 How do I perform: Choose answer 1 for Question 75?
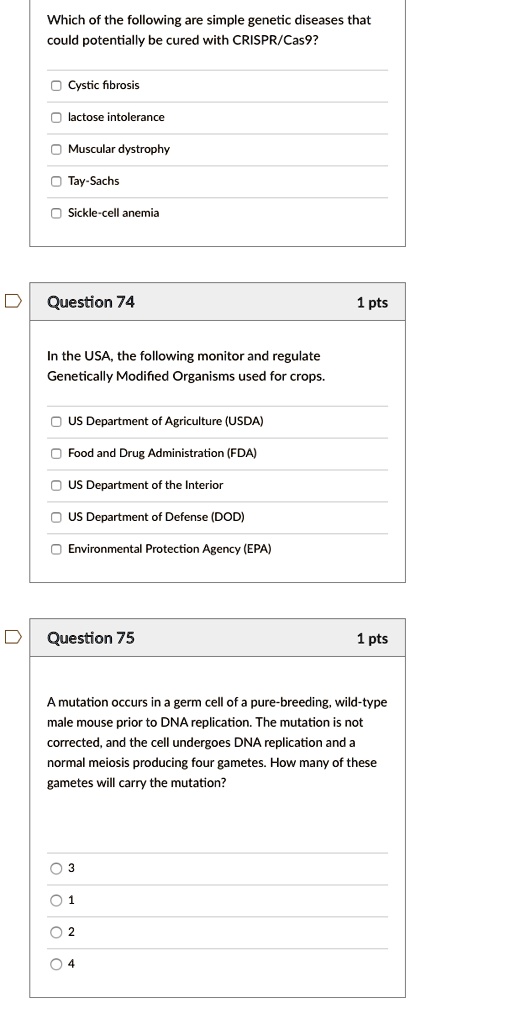56,901
